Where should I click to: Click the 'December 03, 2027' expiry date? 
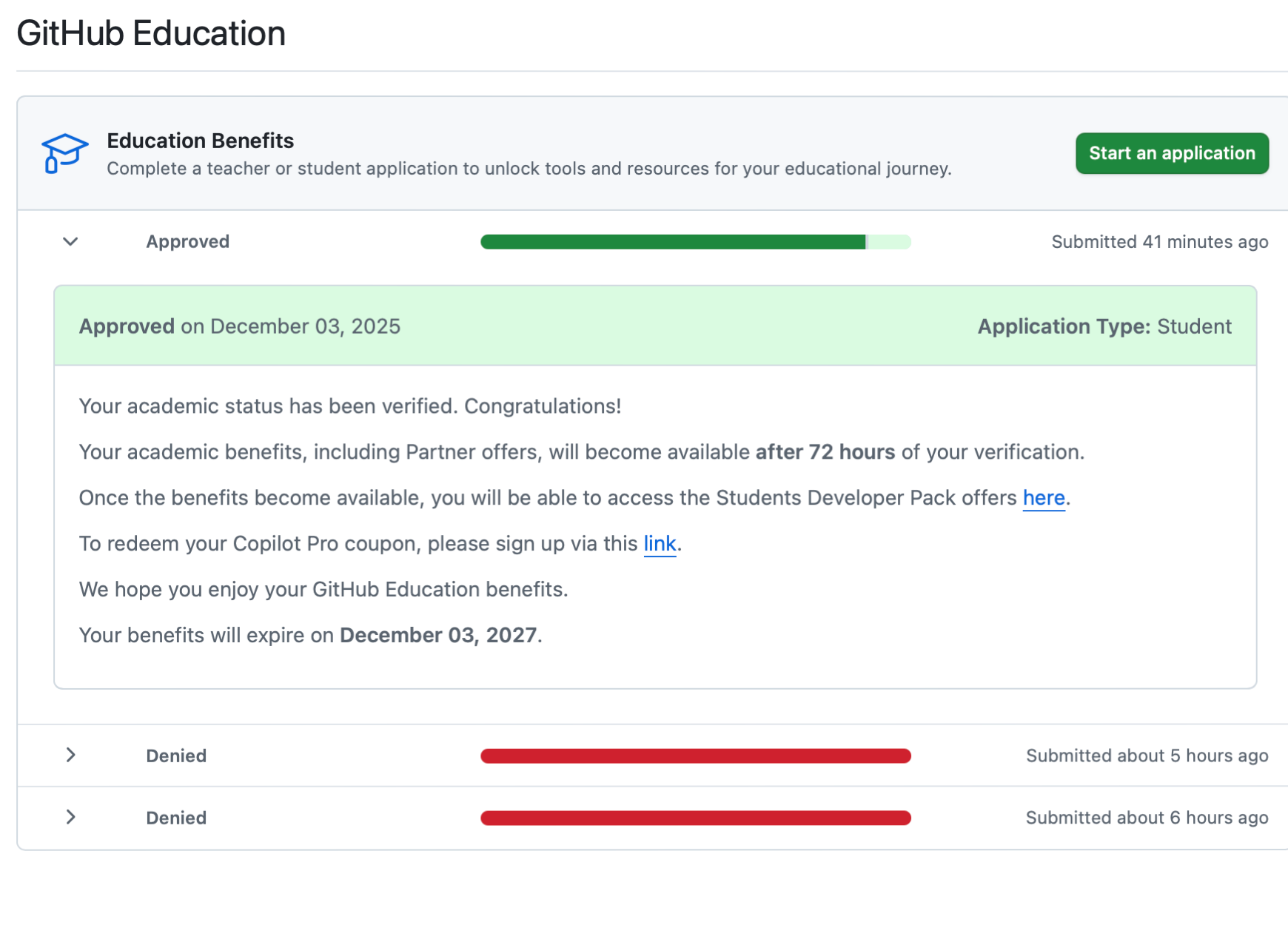pos(438,636)
